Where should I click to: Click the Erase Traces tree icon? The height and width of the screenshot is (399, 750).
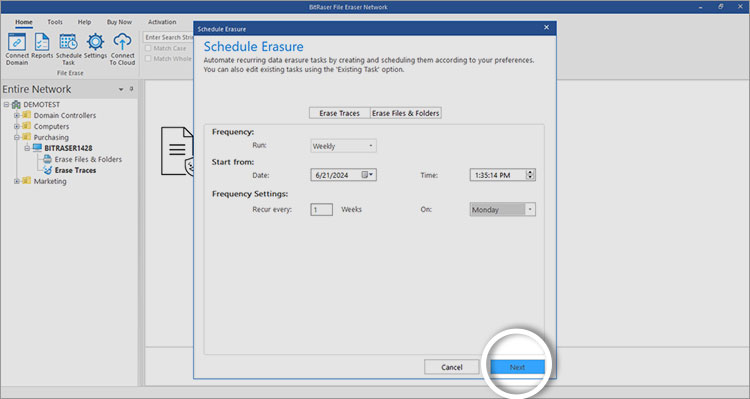click(47, 170)
